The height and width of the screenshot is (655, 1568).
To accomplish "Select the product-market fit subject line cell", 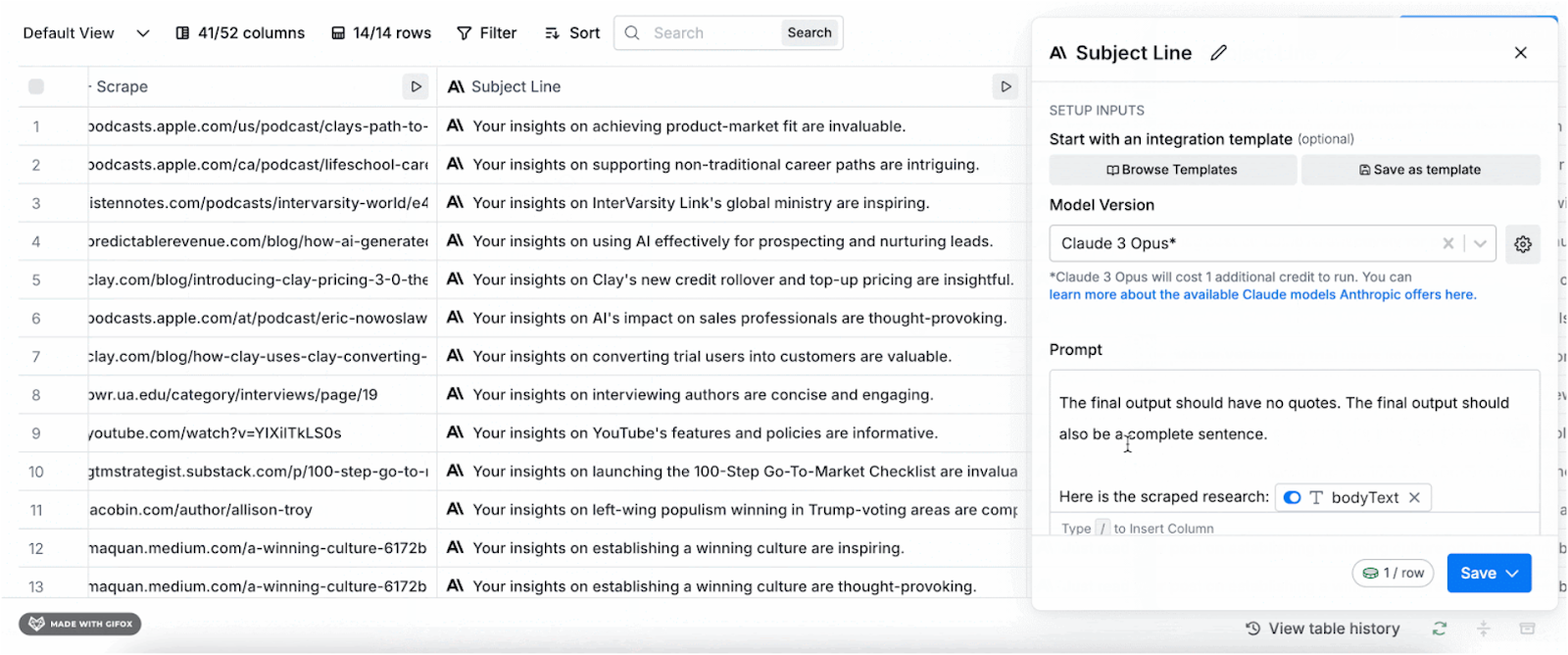I will (x=731, y=126).
